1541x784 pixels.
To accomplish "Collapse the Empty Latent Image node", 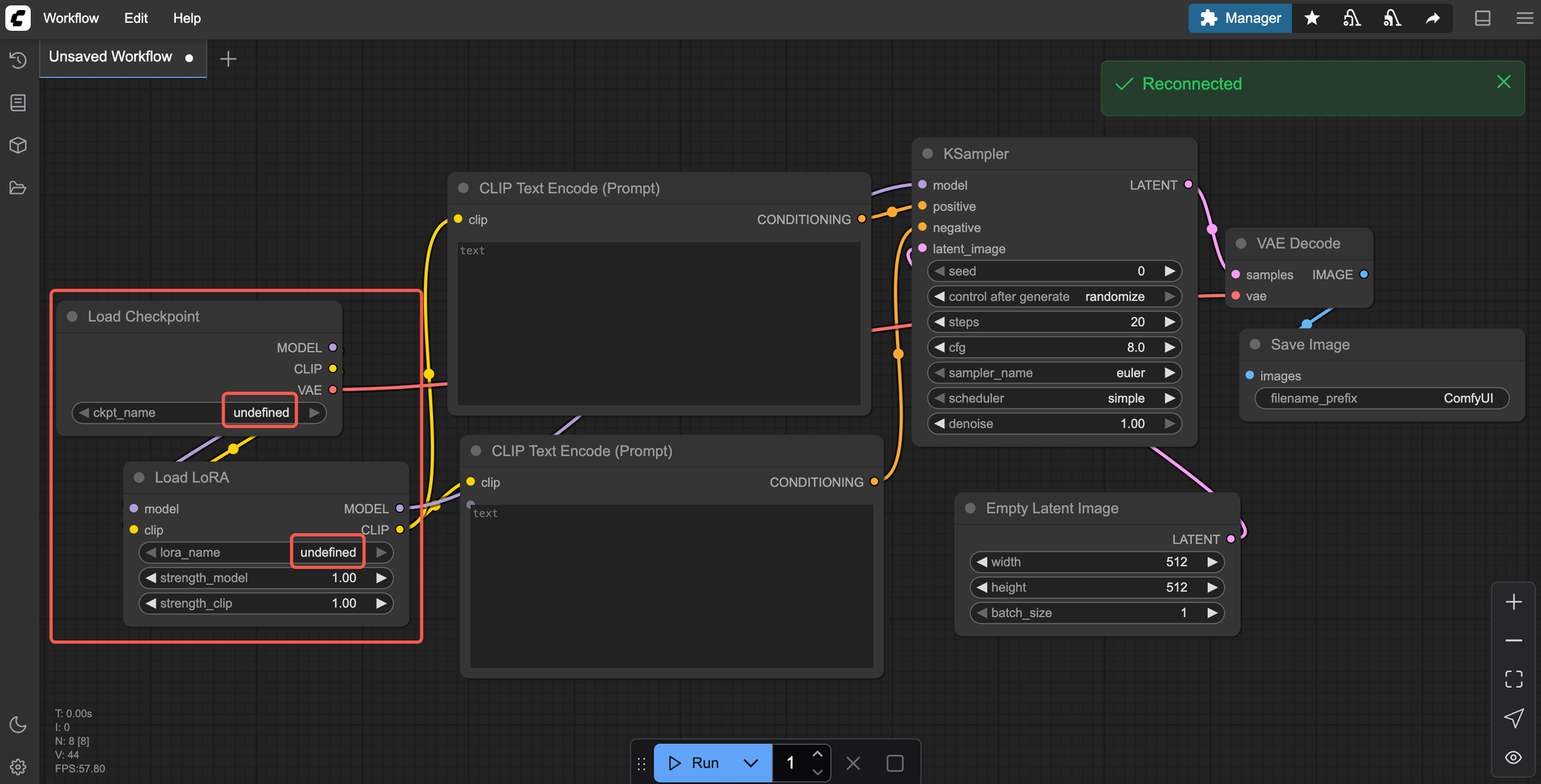I will coord(971,508).
